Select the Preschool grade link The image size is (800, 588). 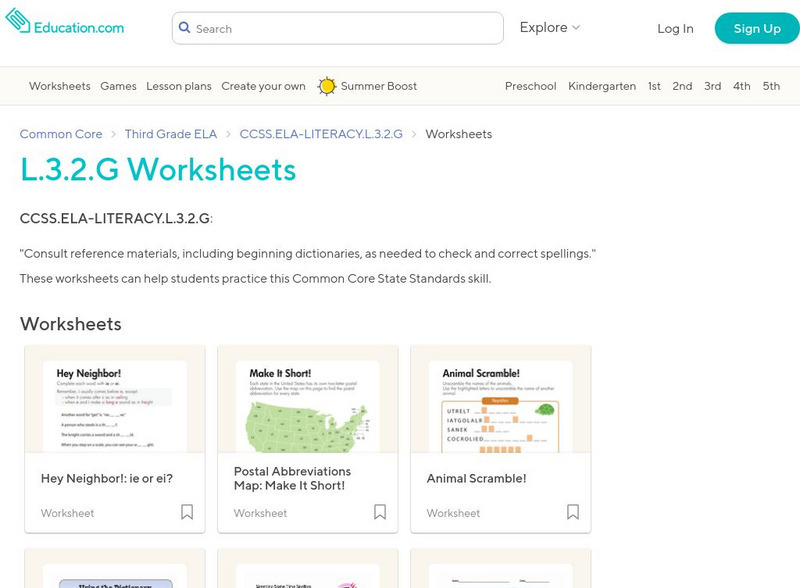[x=531, y=86]
